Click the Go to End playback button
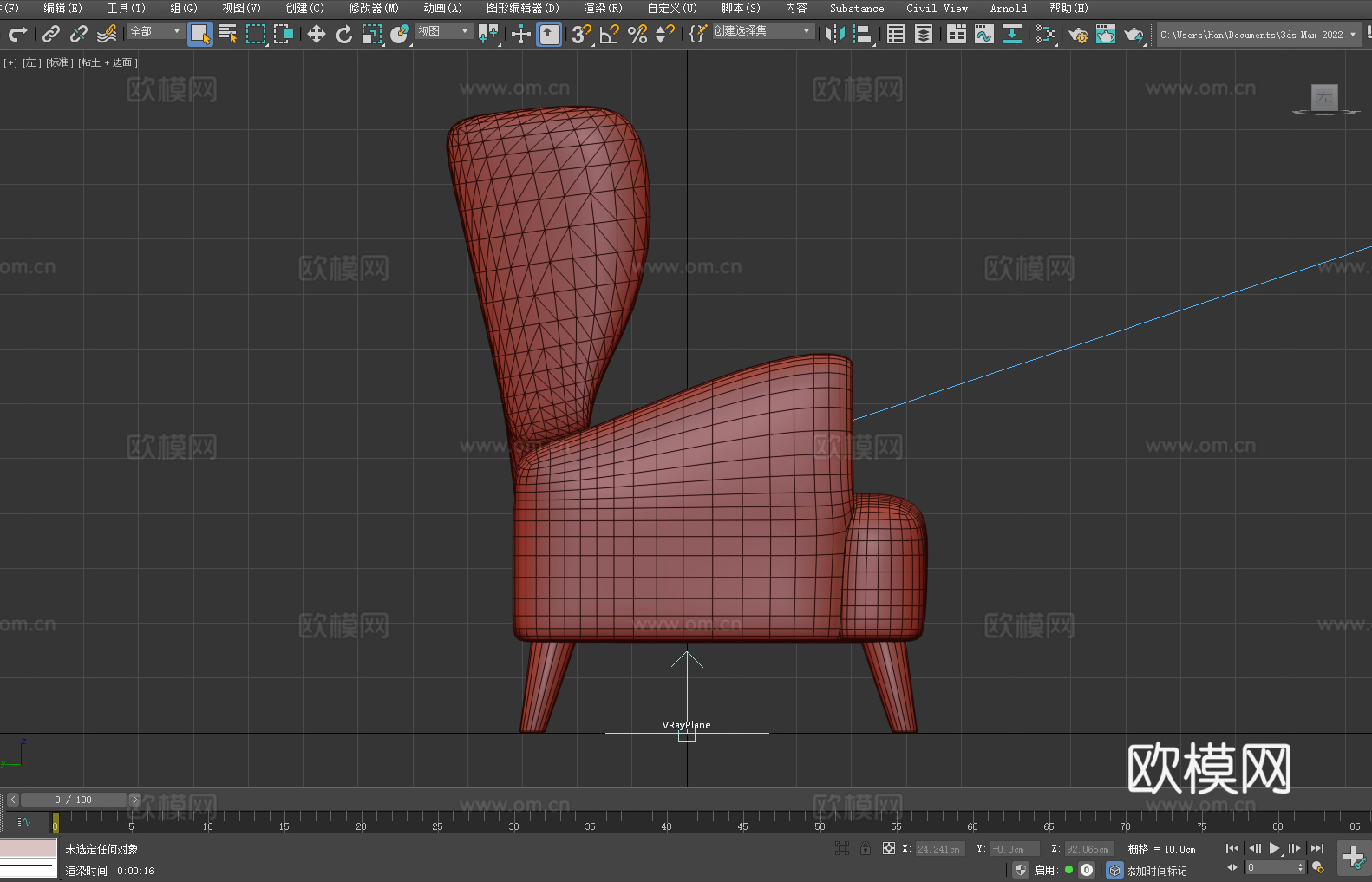Image resolution: width=1372 pixels, height=882 pixels. (x=1317, y=848)
